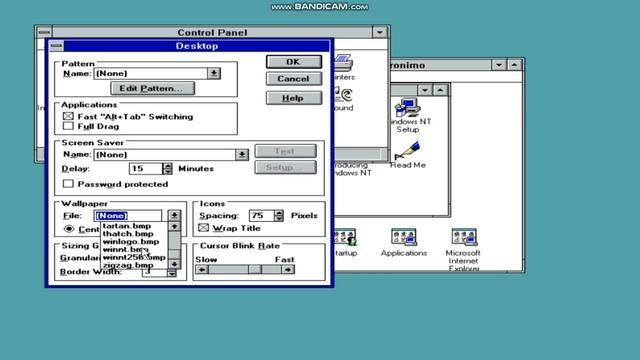The image size is (640, 360).
Task: Click the Wallpaper File text field
Action: tap(128, 216)
